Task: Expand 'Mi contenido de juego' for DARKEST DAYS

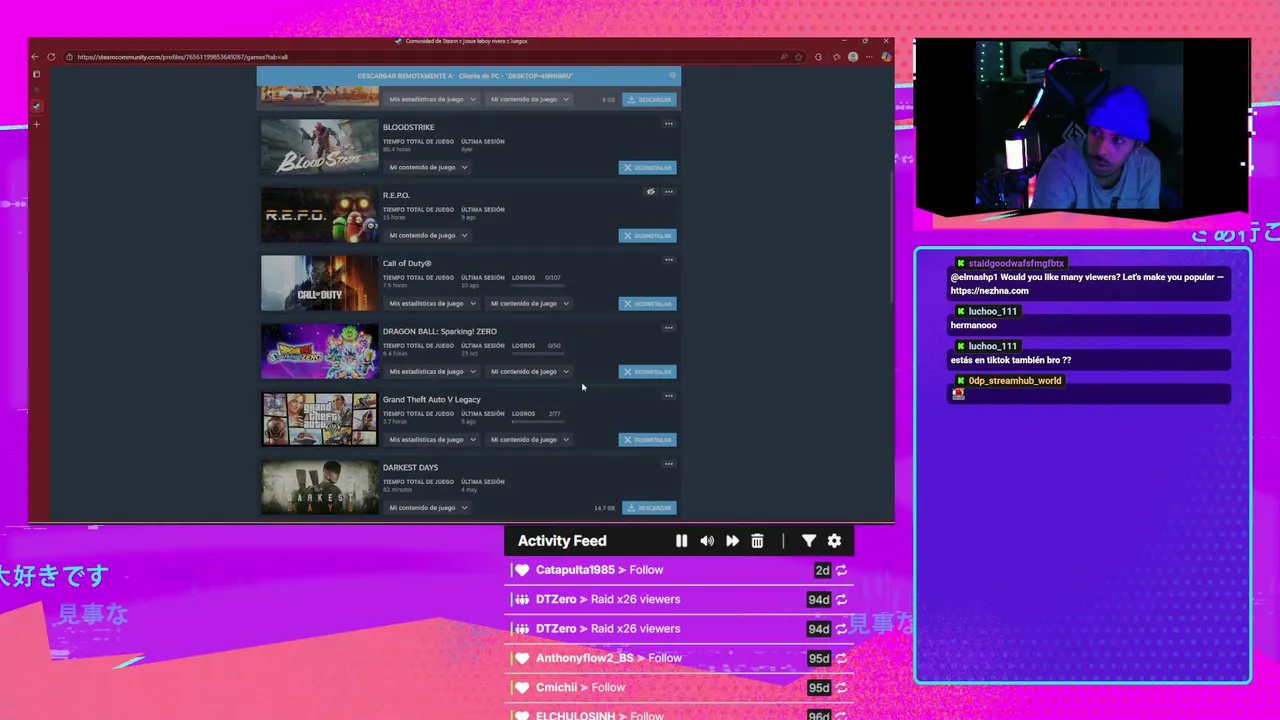Action: click(429, 507)
